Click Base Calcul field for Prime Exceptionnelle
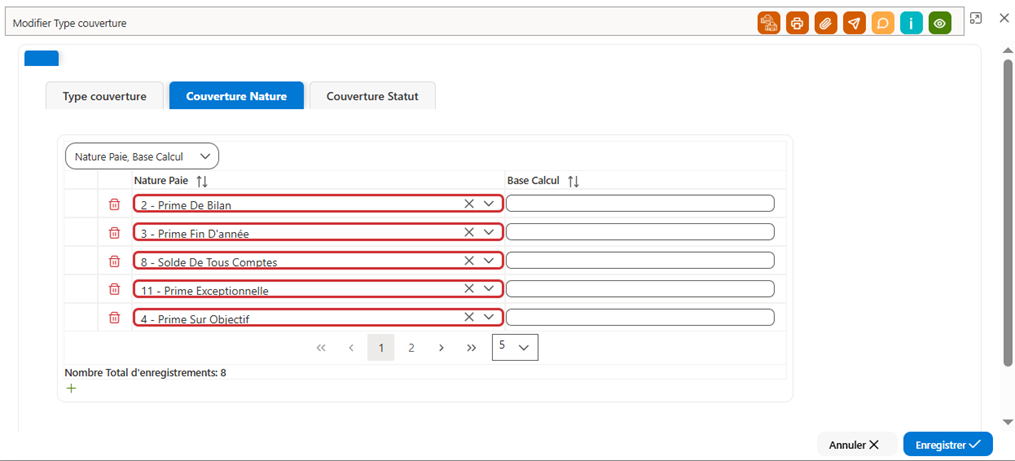 [x=640, y=289]
